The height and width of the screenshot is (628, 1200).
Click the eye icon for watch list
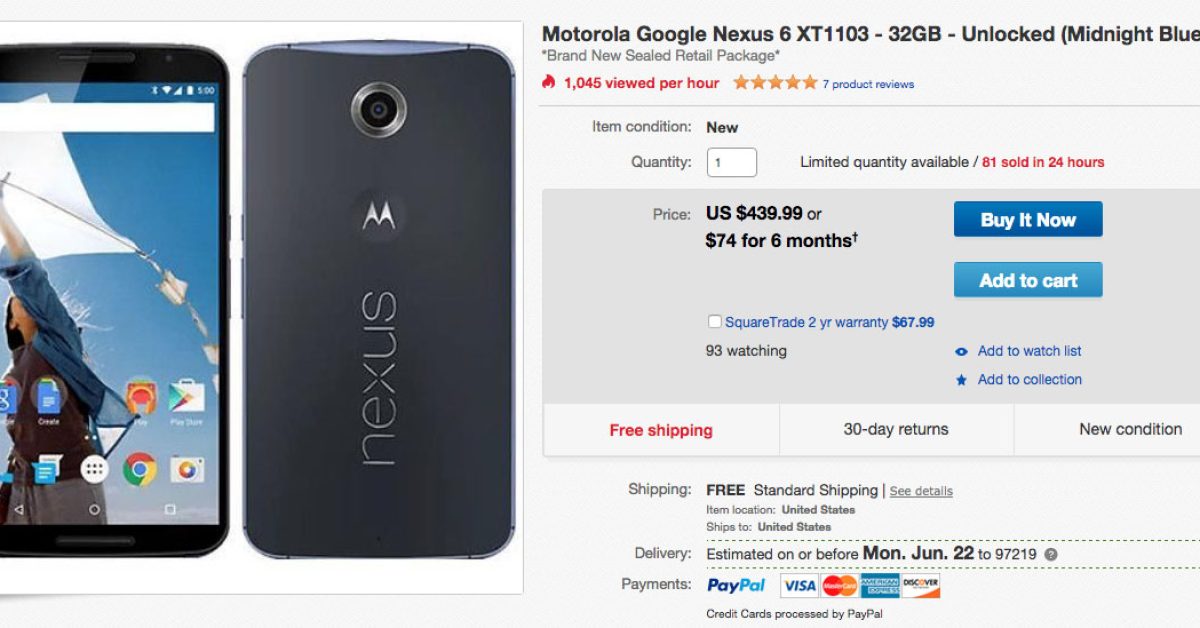click(961, 352)
